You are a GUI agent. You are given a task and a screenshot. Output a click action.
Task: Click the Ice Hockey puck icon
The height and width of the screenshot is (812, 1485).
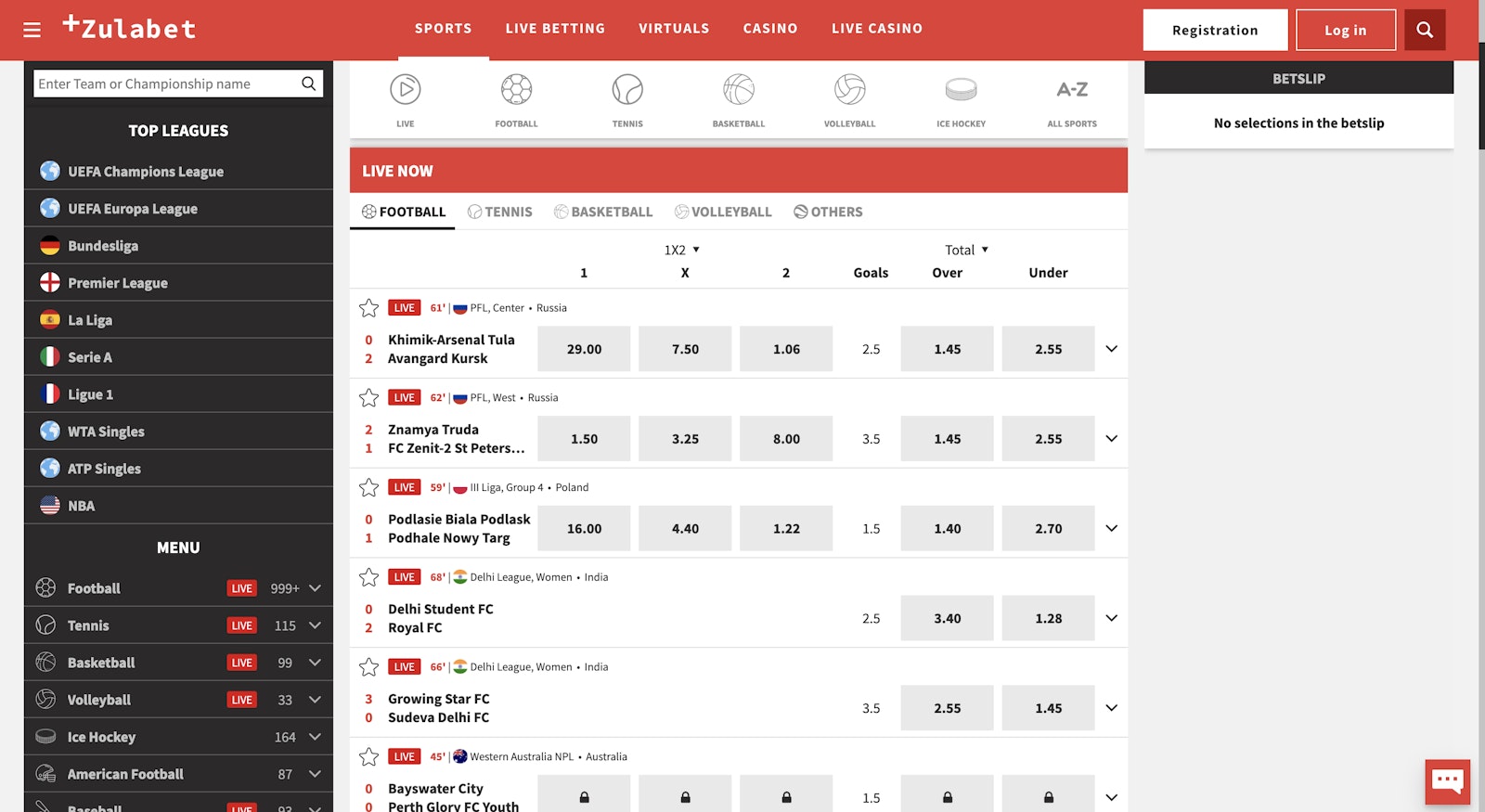point(961,90)
